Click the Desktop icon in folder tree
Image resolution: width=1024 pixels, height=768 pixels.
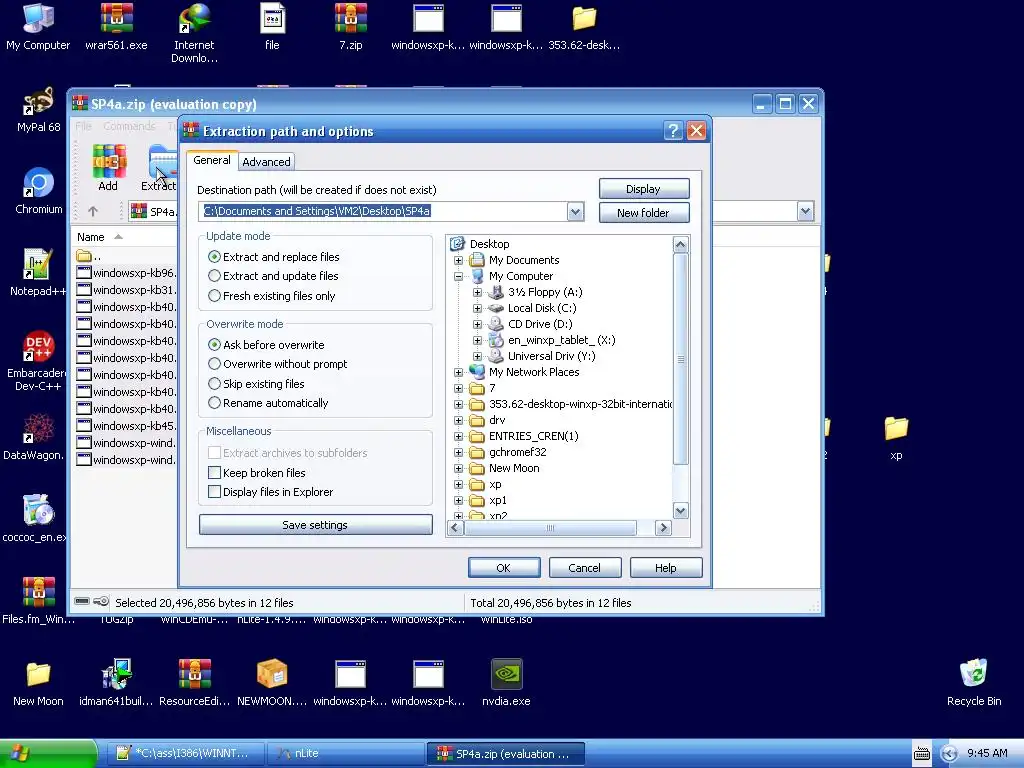(x=457, y=244)
